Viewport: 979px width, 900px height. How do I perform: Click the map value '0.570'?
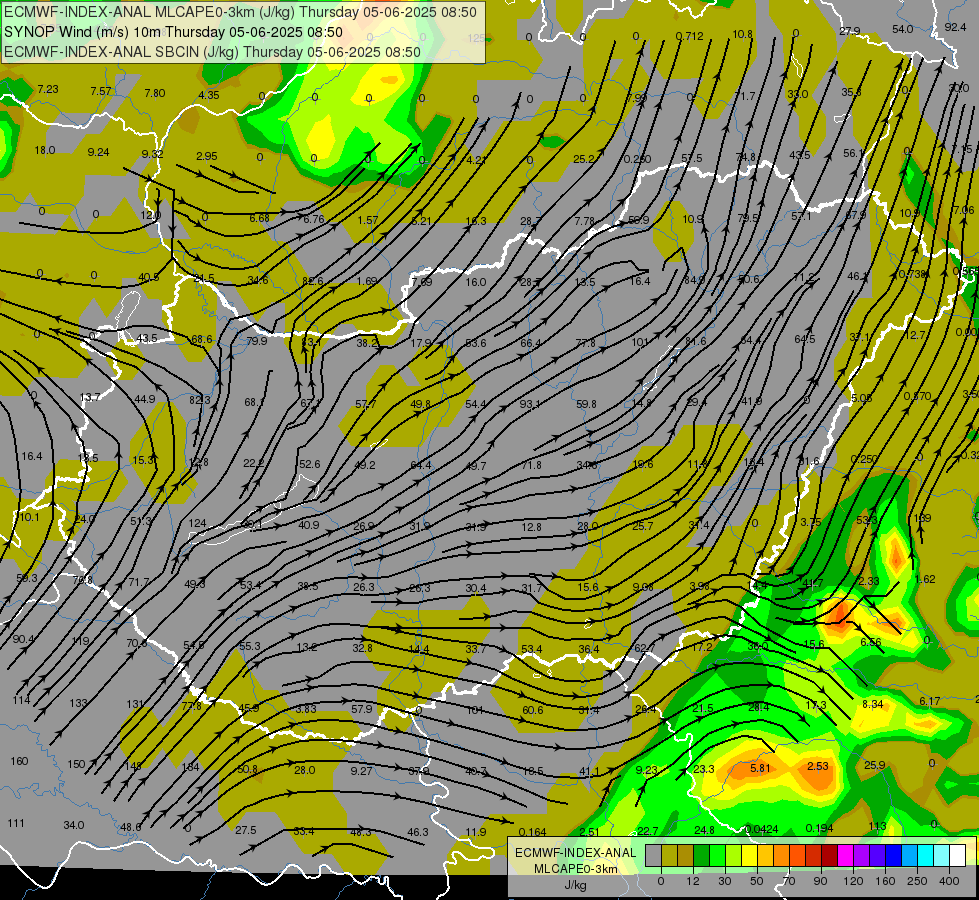tap(918, 396)
